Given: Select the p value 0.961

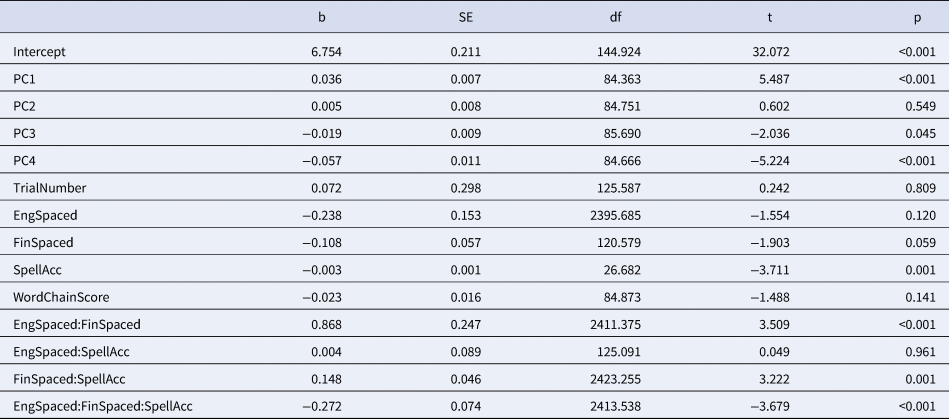Looking at the screenshot, I should coord(921,352).
